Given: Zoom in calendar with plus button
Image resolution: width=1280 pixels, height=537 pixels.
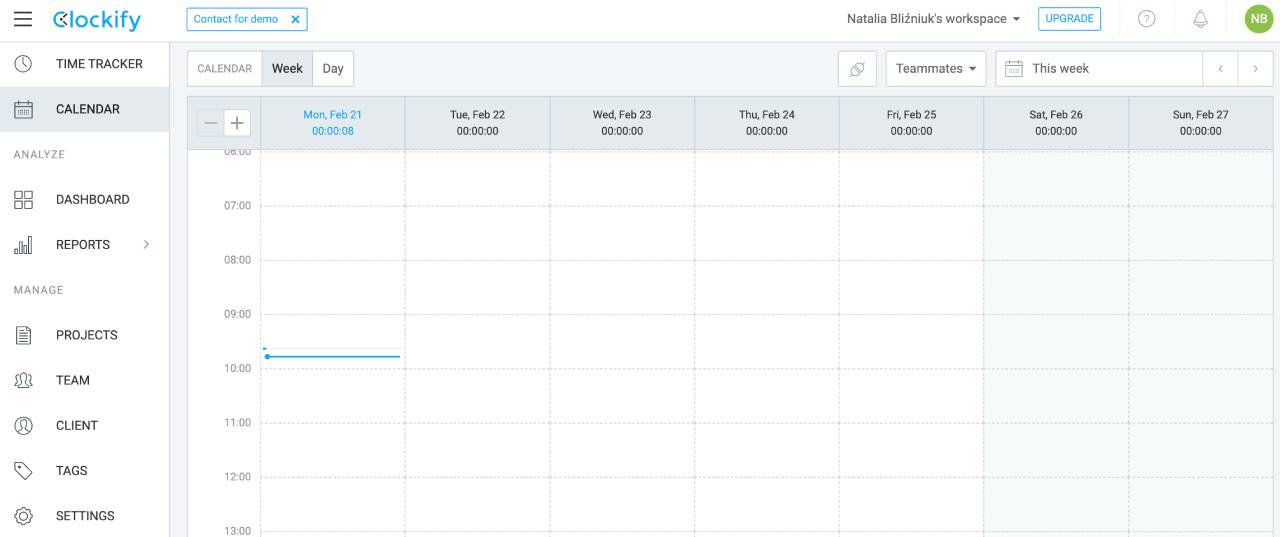Looking at the screenshot, I should coord(237,123).
